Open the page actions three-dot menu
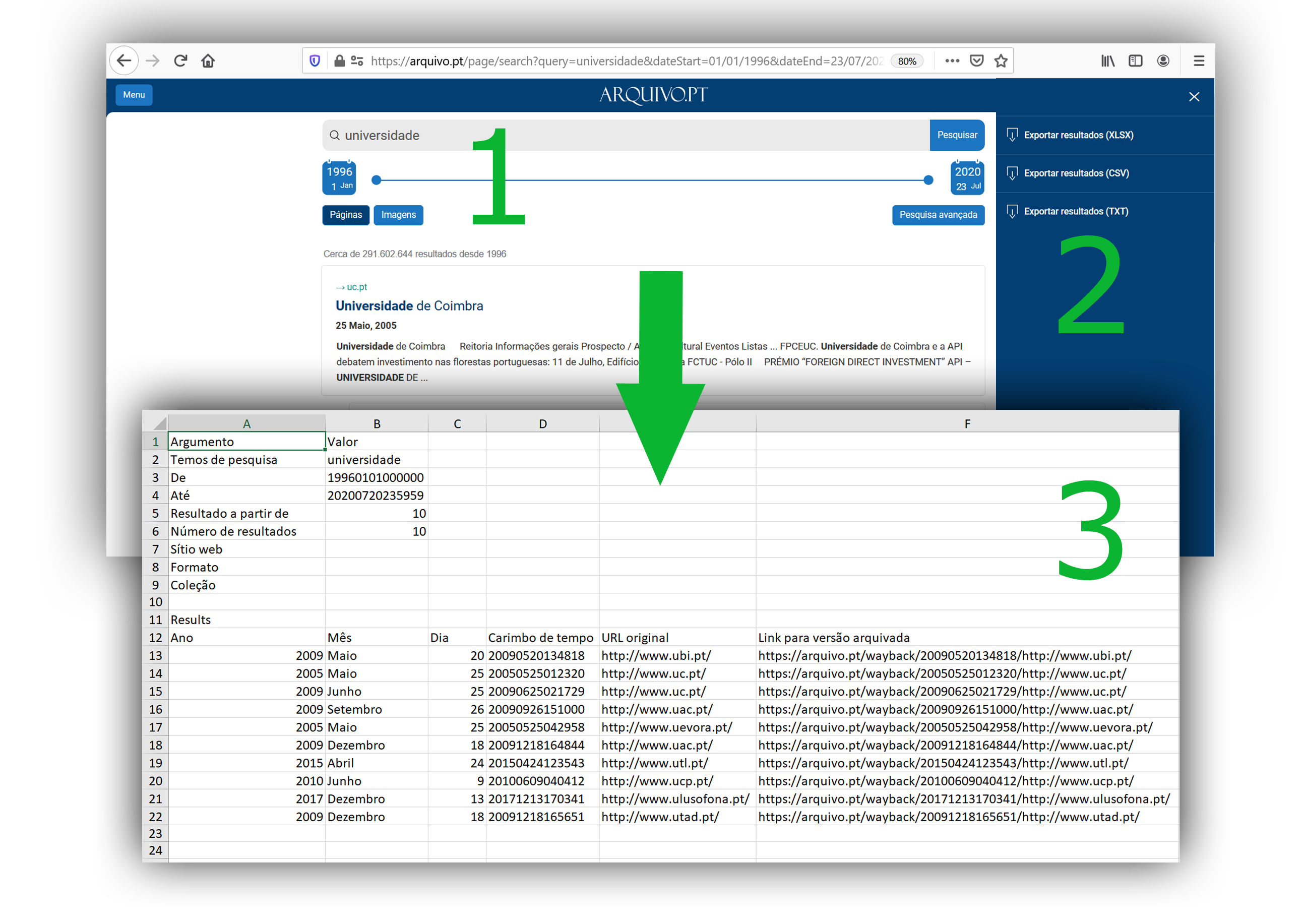This screenshot has width=1303, height=924. (952, 60)
